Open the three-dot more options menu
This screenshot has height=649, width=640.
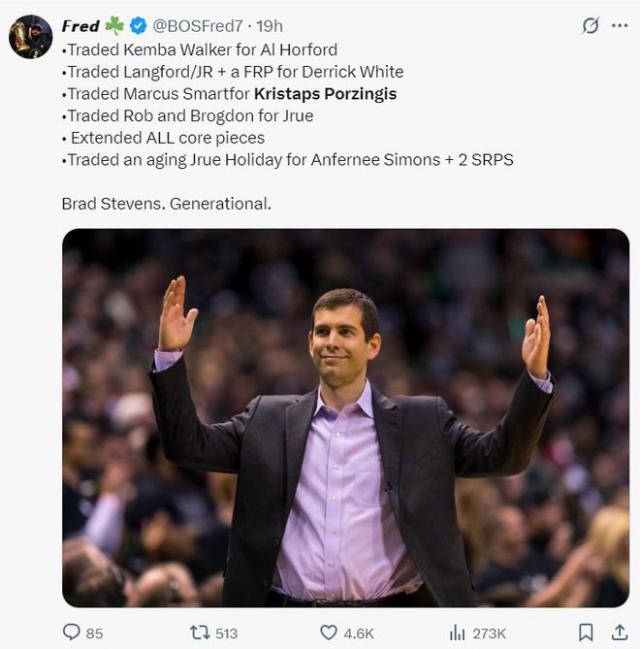620,26
